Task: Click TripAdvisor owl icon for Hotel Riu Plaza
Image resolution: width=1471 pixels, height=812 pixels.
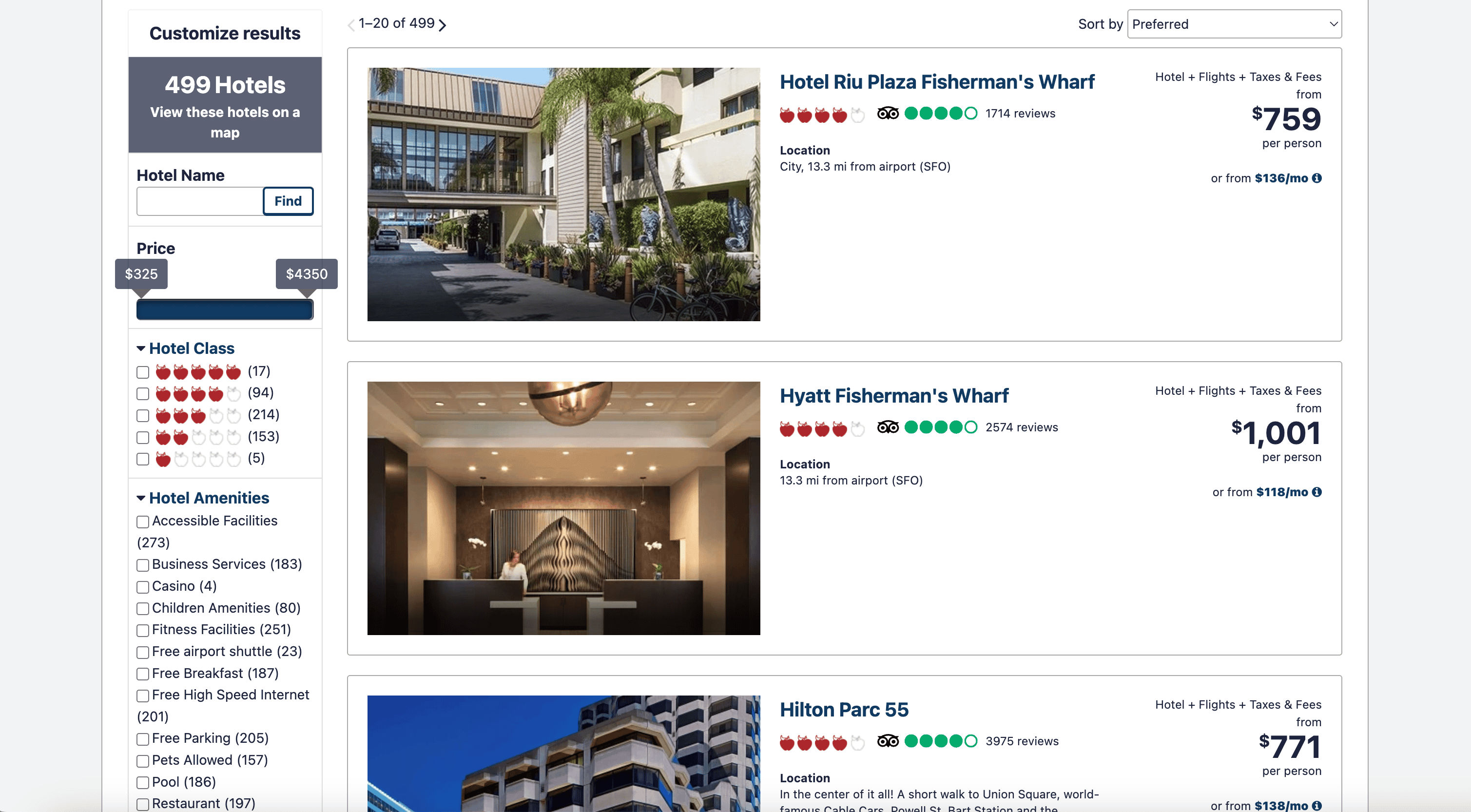Action: click(x=888, y=113)
